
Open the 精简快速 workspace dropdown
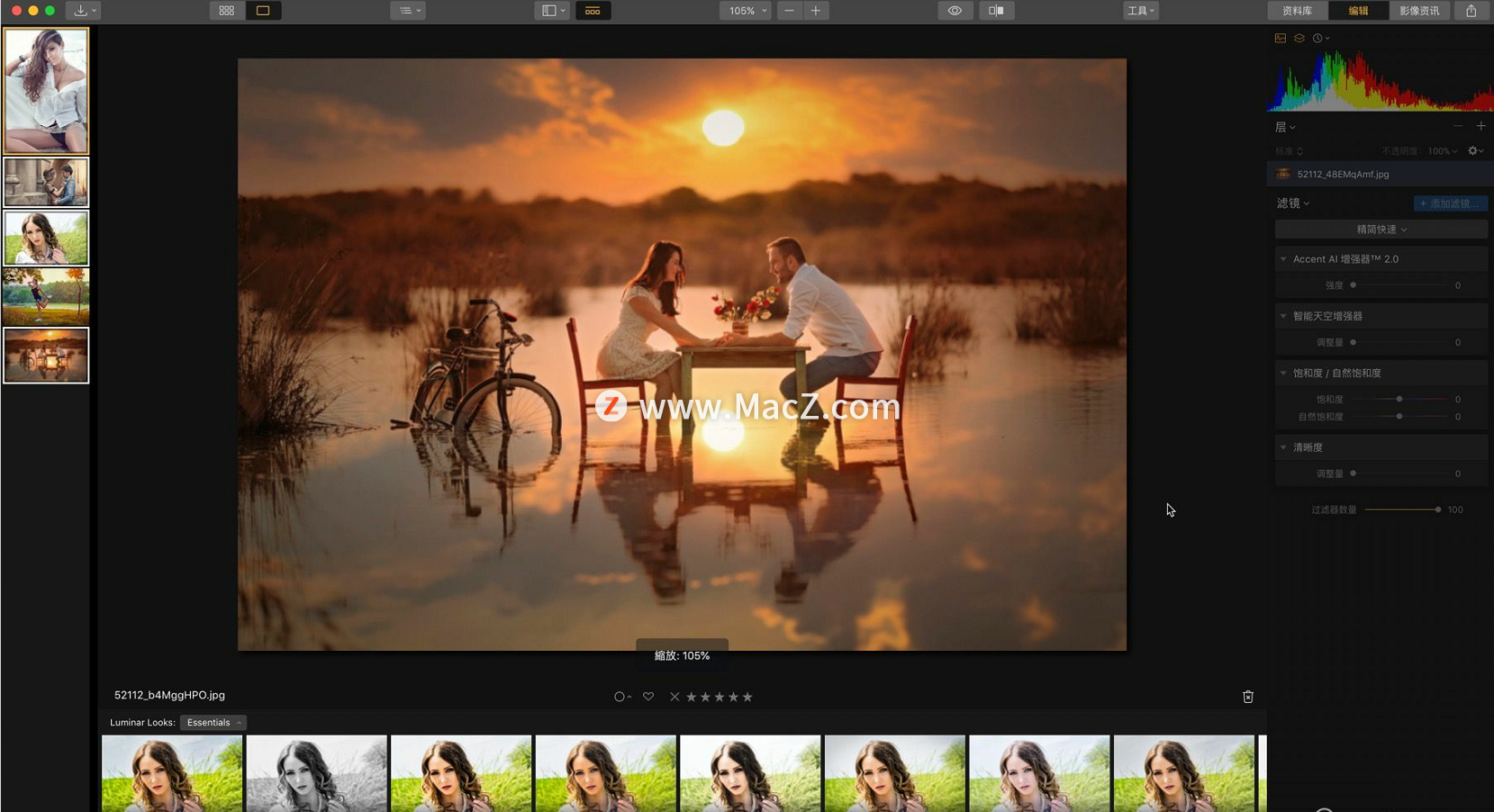click(1381, 230)
